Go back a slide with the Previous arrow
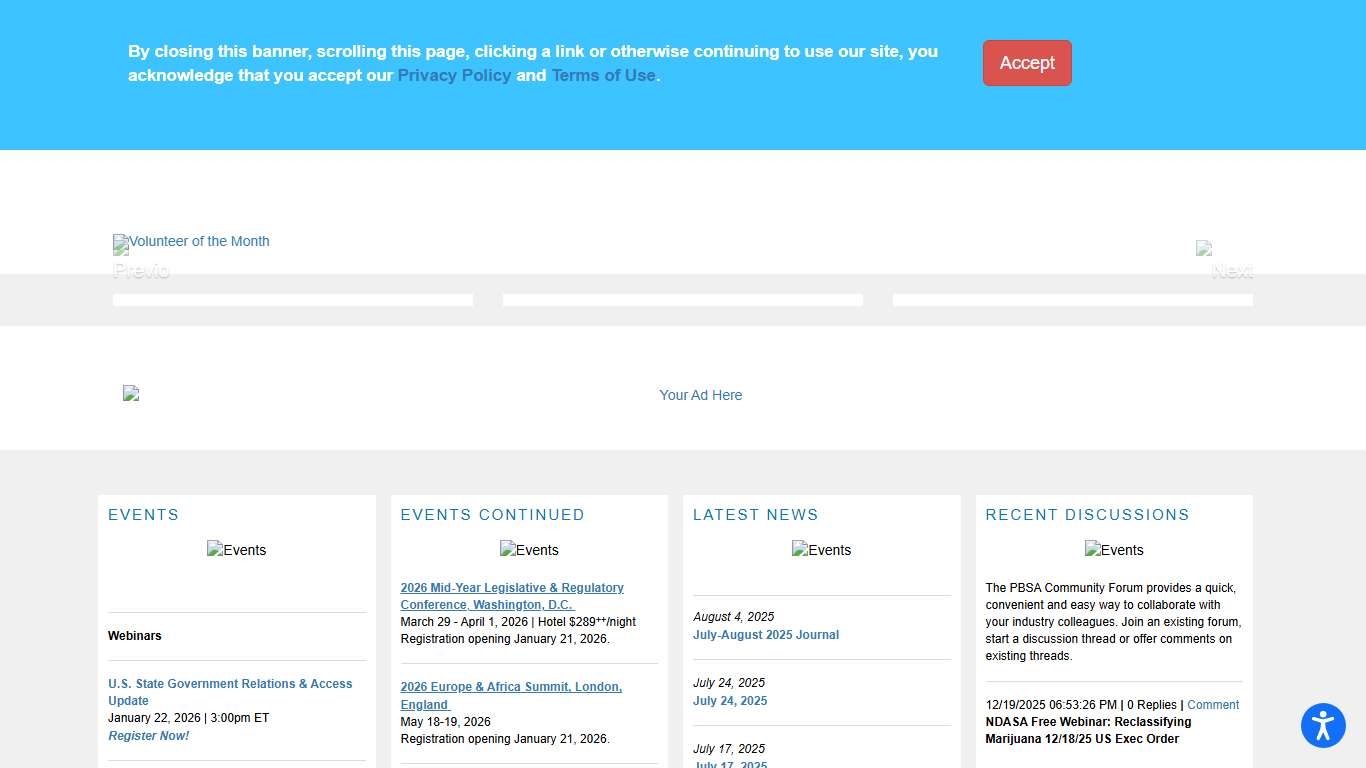The height and width of the screenshot is (768, 1366). click(141, 270)
